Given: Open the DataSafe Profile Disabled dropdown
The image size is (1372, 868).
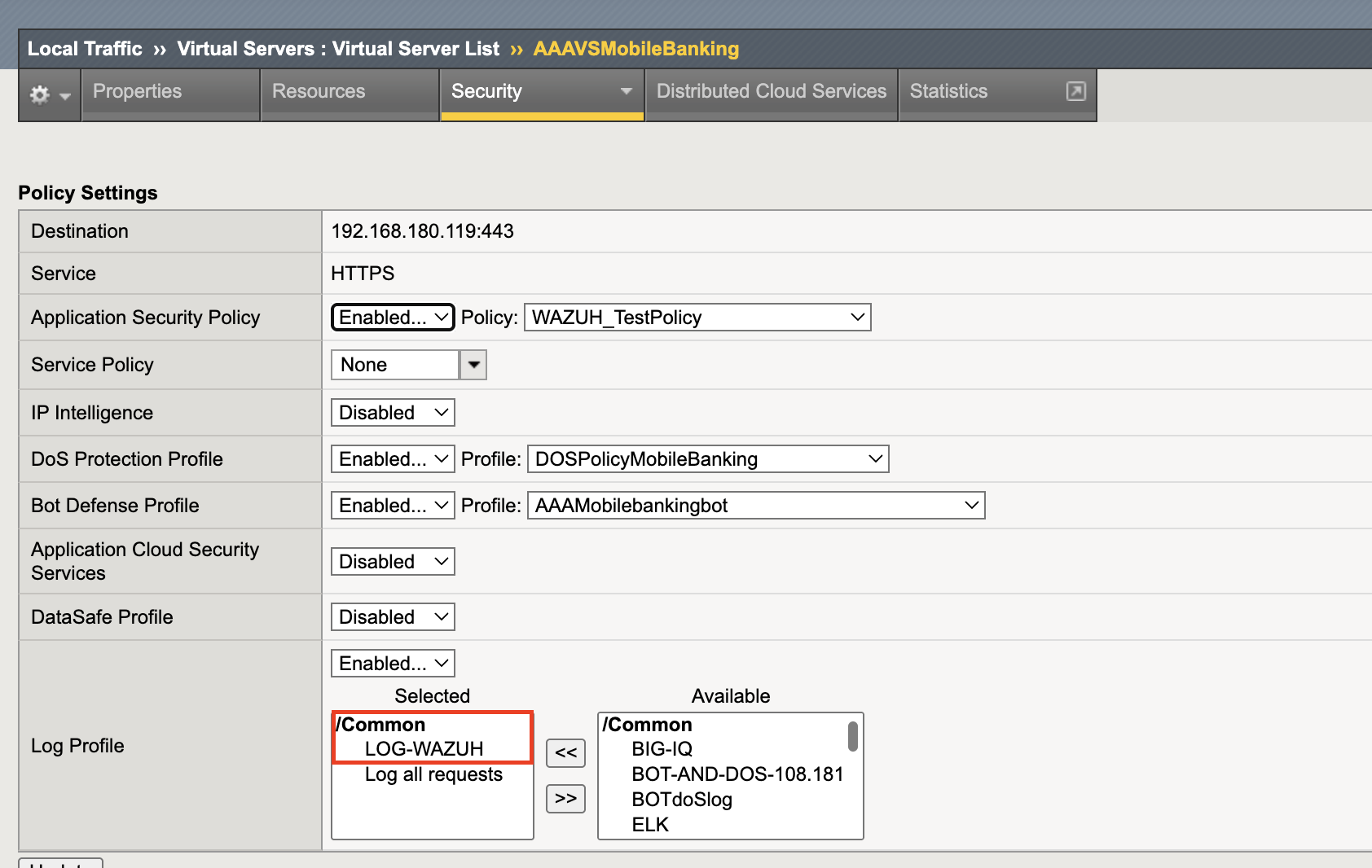Looking at the screenshot, I should click(x=392, y=616).
